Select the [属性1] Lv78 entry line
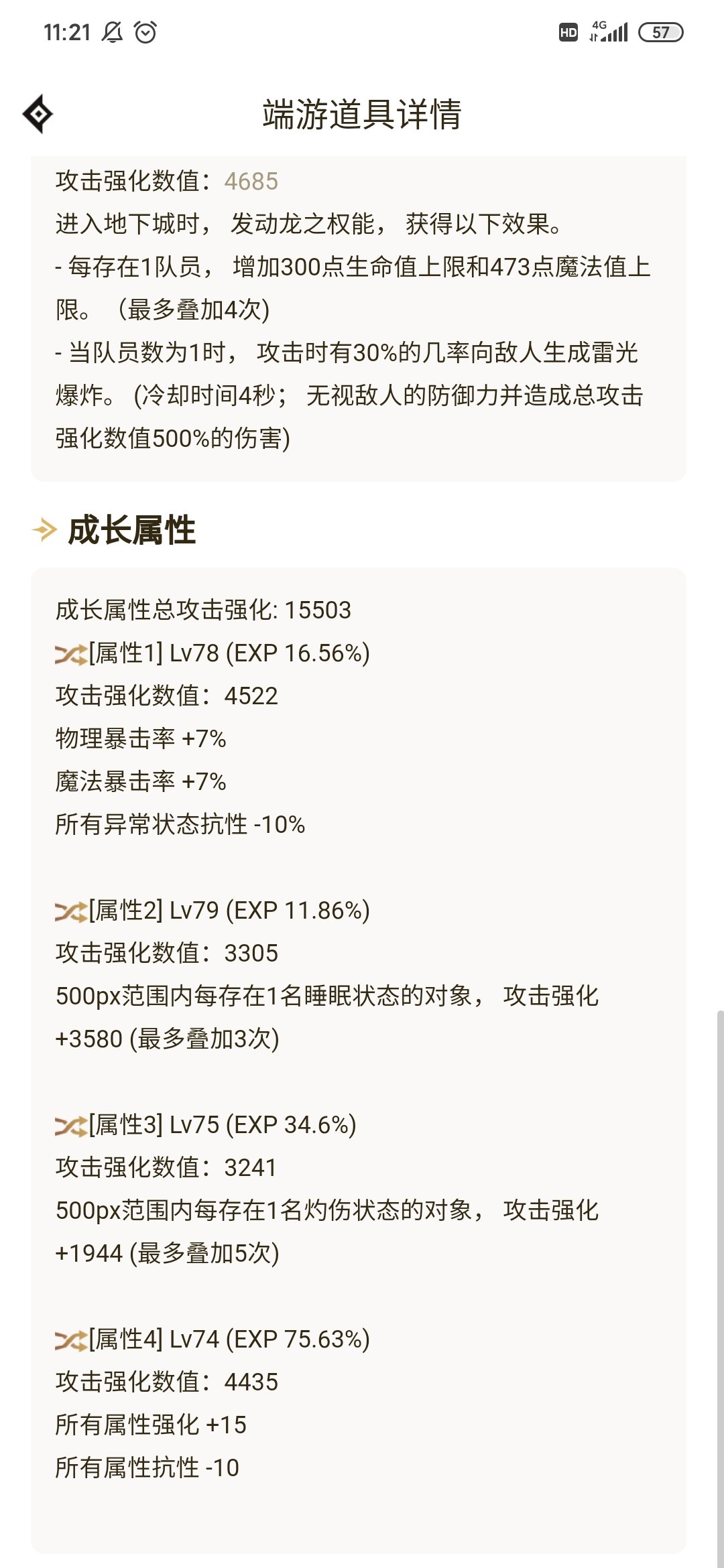This screenshot has height=1568, width=724. click(x=213, y=653)
